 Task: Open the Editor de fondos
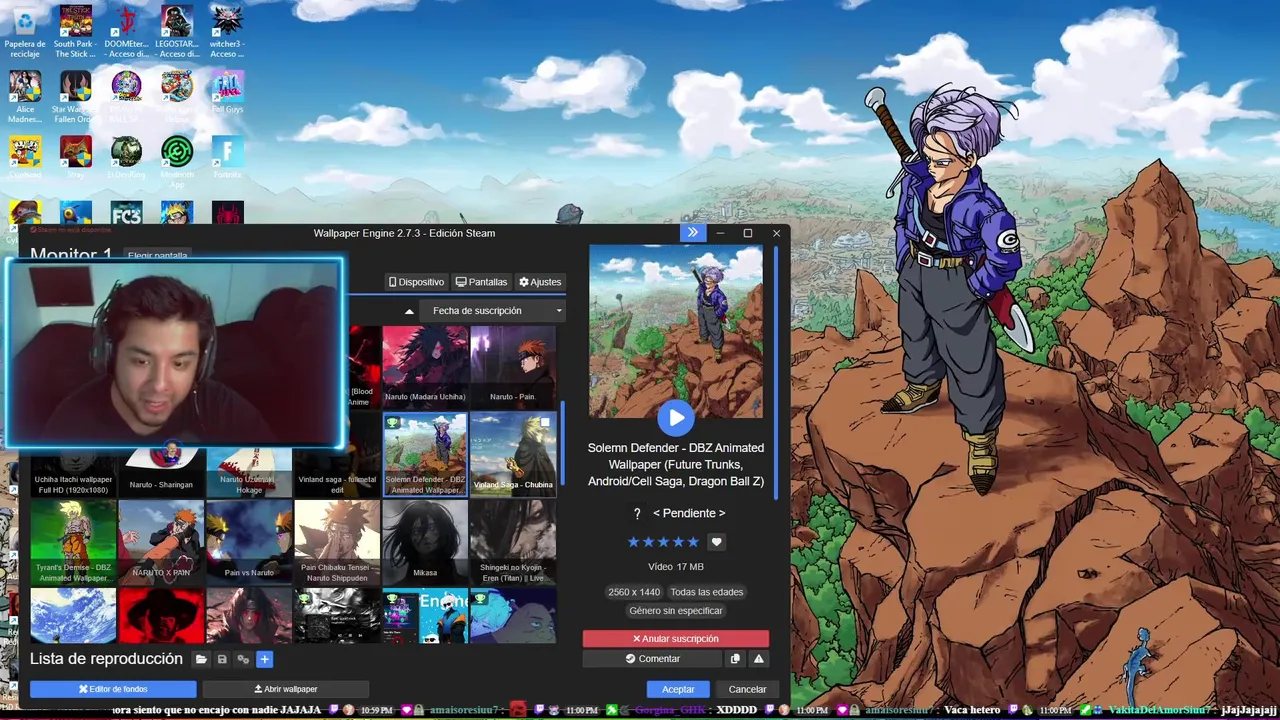(113, 689)
